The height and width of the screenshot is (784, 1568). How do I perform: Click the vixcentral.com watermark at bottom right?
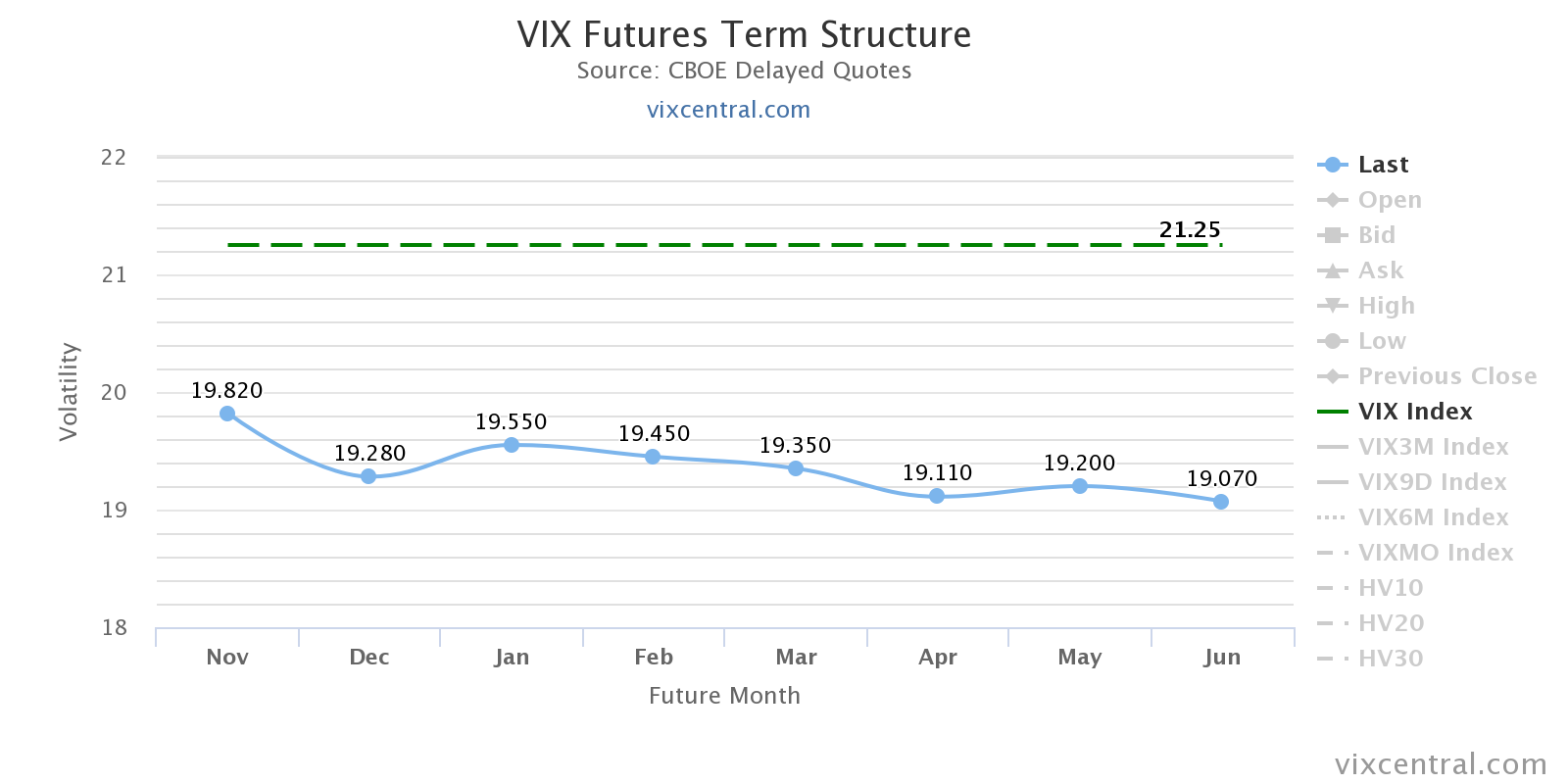pyautogui.click(x=1441, y=764)
